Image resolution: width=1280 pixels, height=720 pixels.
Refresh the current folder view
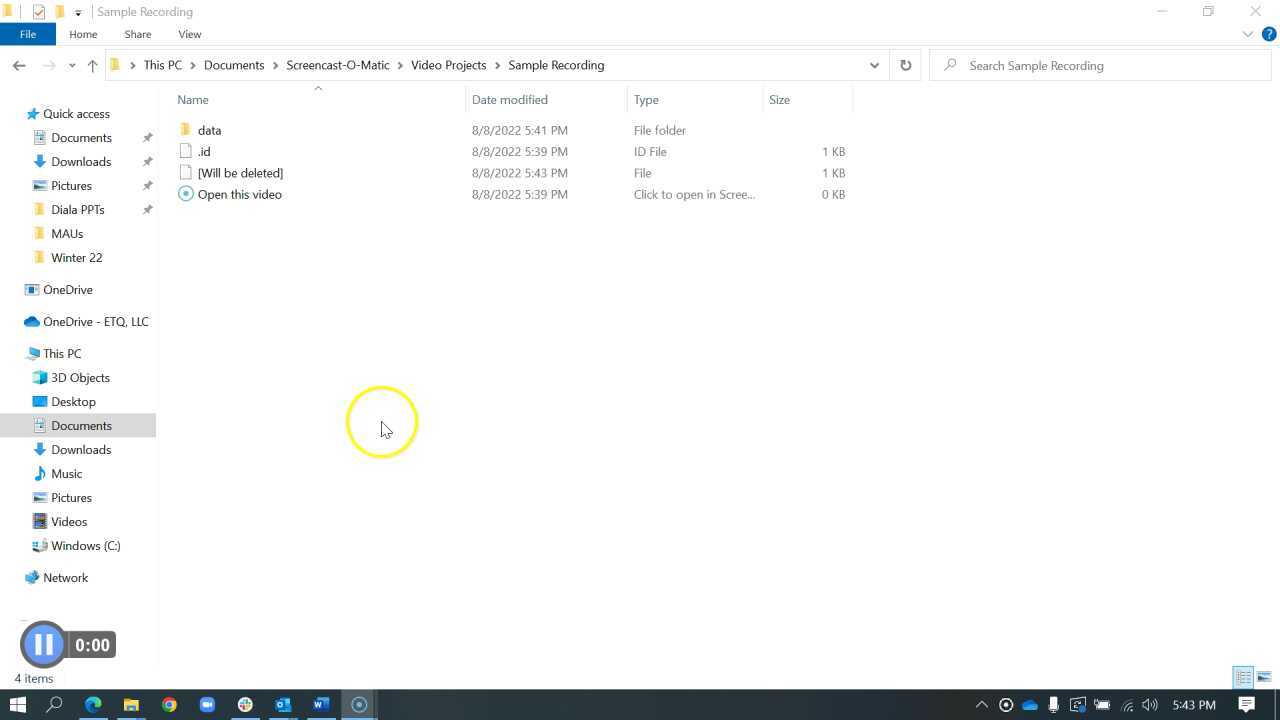coord(905,65)
